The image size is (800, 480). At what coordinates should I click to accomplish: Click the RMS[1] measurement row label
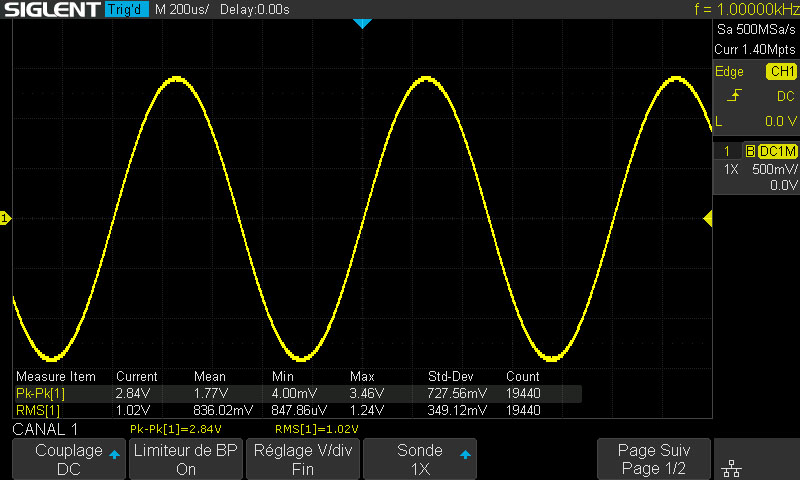click(x=38, y=410)
